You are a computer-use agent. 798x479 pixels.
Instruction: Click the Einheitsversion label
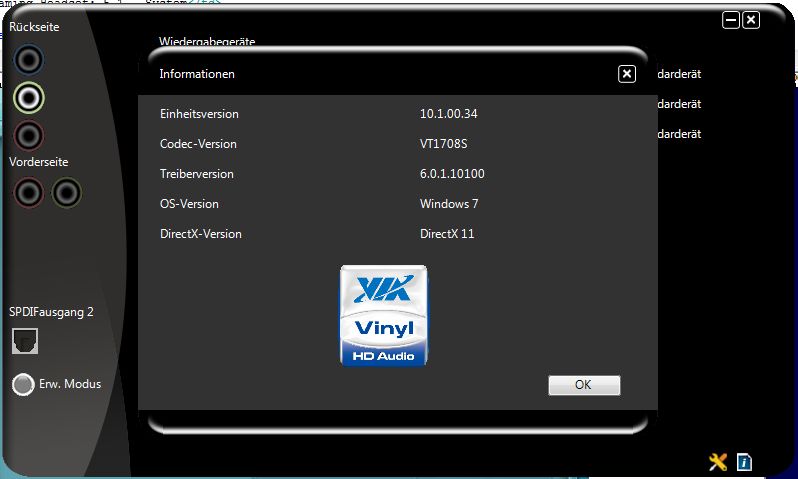(x=199, y=114)
